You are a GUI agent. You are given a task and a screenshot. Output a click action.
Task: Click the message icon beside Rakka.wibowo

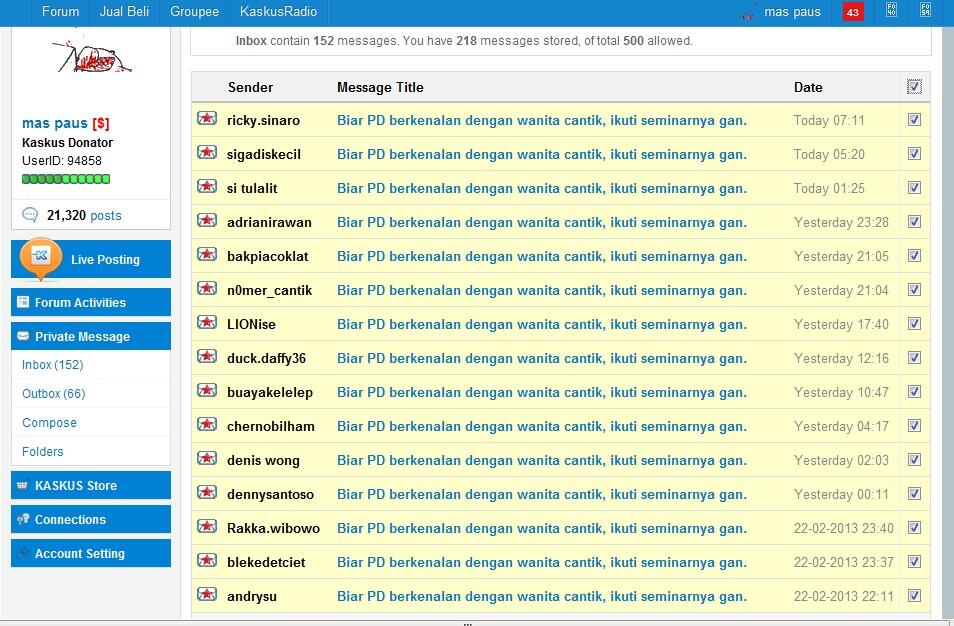click(x=207, y=526)
